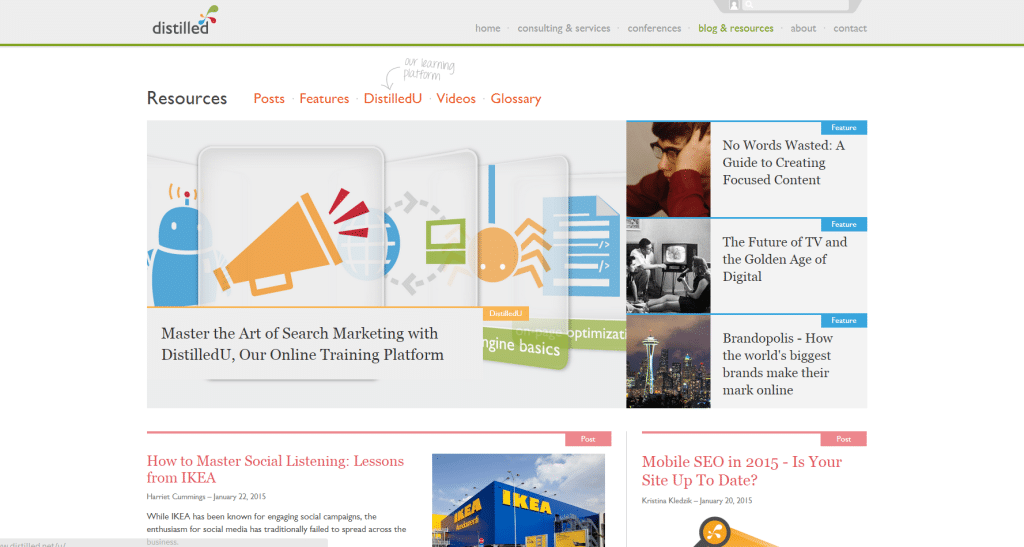Open Master the Art of Search Marketing headline
This screenshot has height=547, width=1024.
click(302, 344)
